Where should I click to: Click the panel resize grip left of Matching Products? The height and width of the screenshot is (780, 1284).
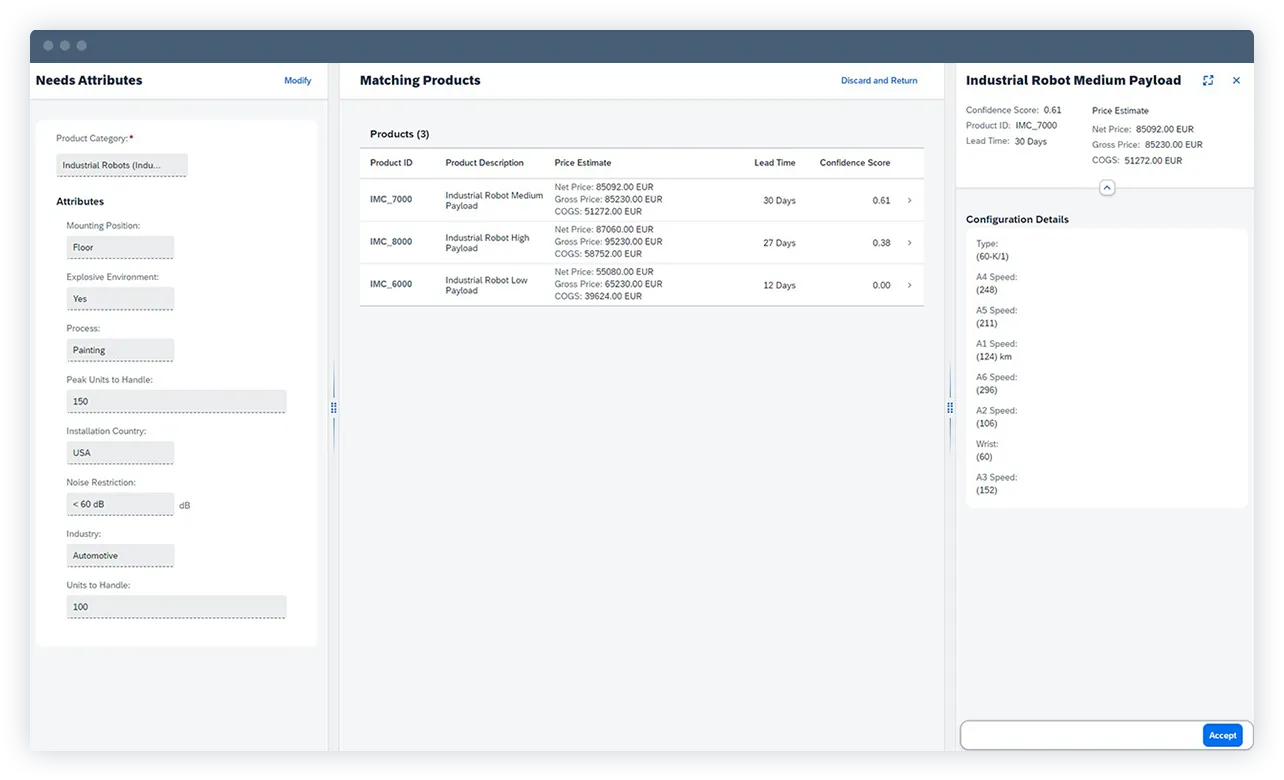pyautogui.click(x=333, y=407)
